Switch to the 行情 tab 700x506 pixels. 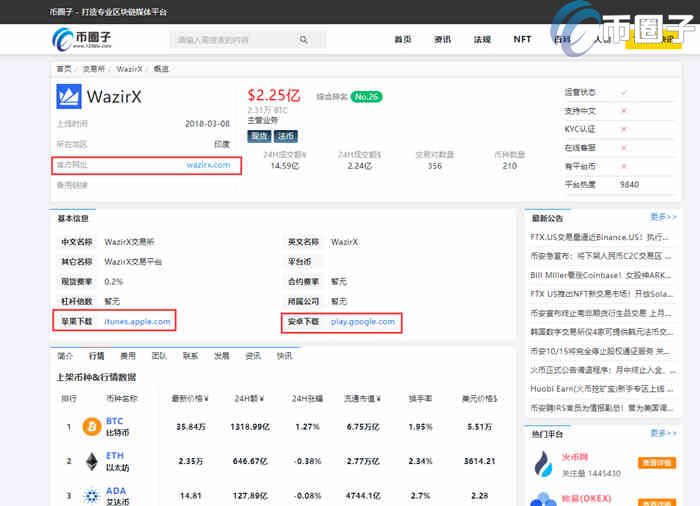click(96, 356)
